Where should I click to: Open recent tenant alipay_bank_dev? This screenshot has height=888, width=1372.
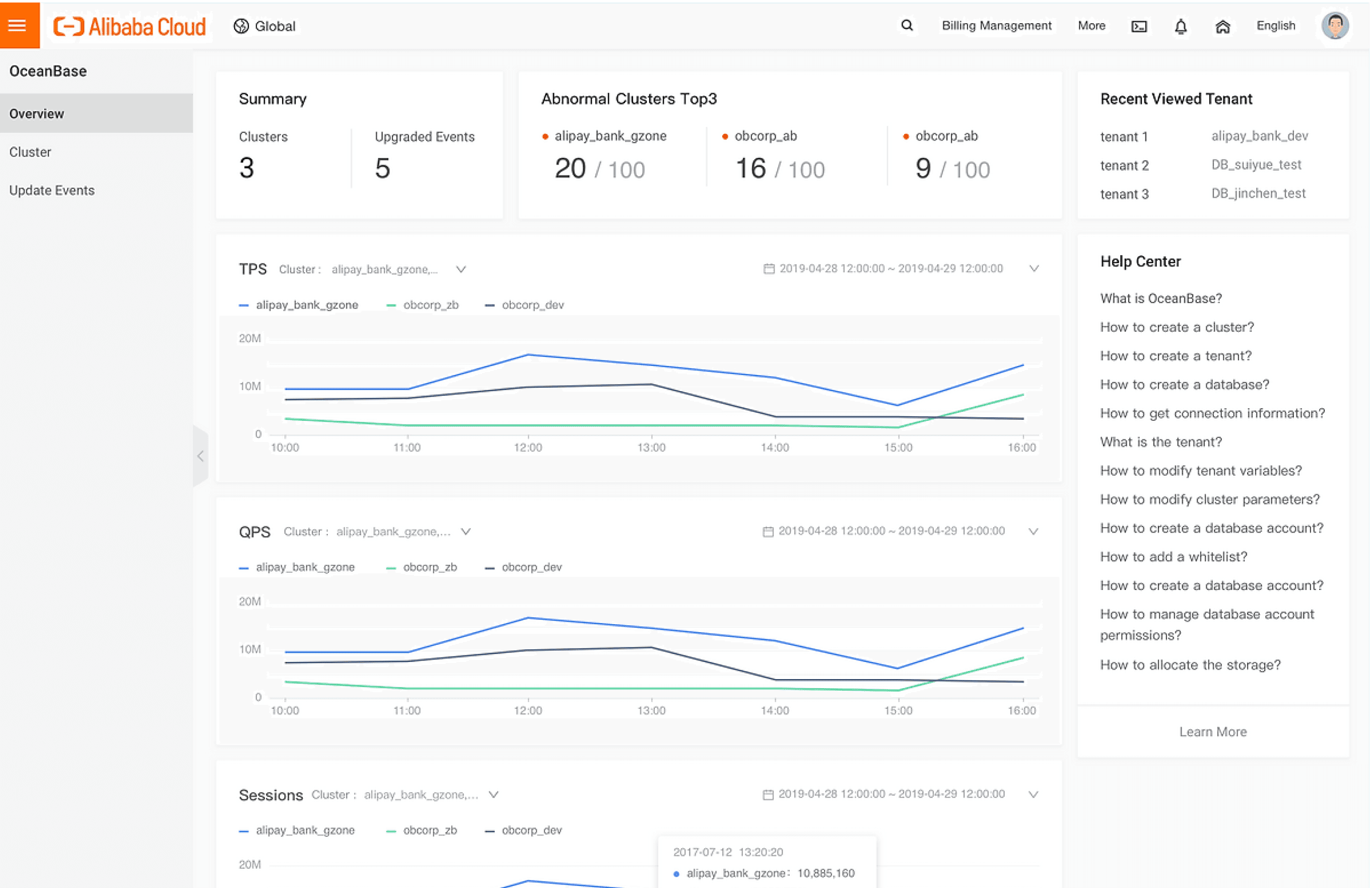[1259, 136]
